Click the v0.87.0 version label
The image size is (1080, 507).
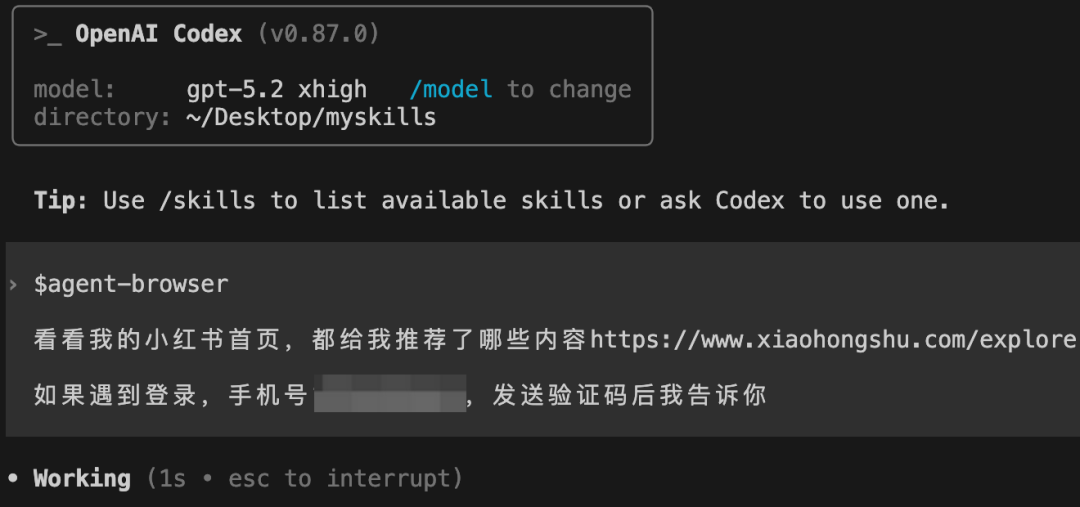(x=319, y=34)
